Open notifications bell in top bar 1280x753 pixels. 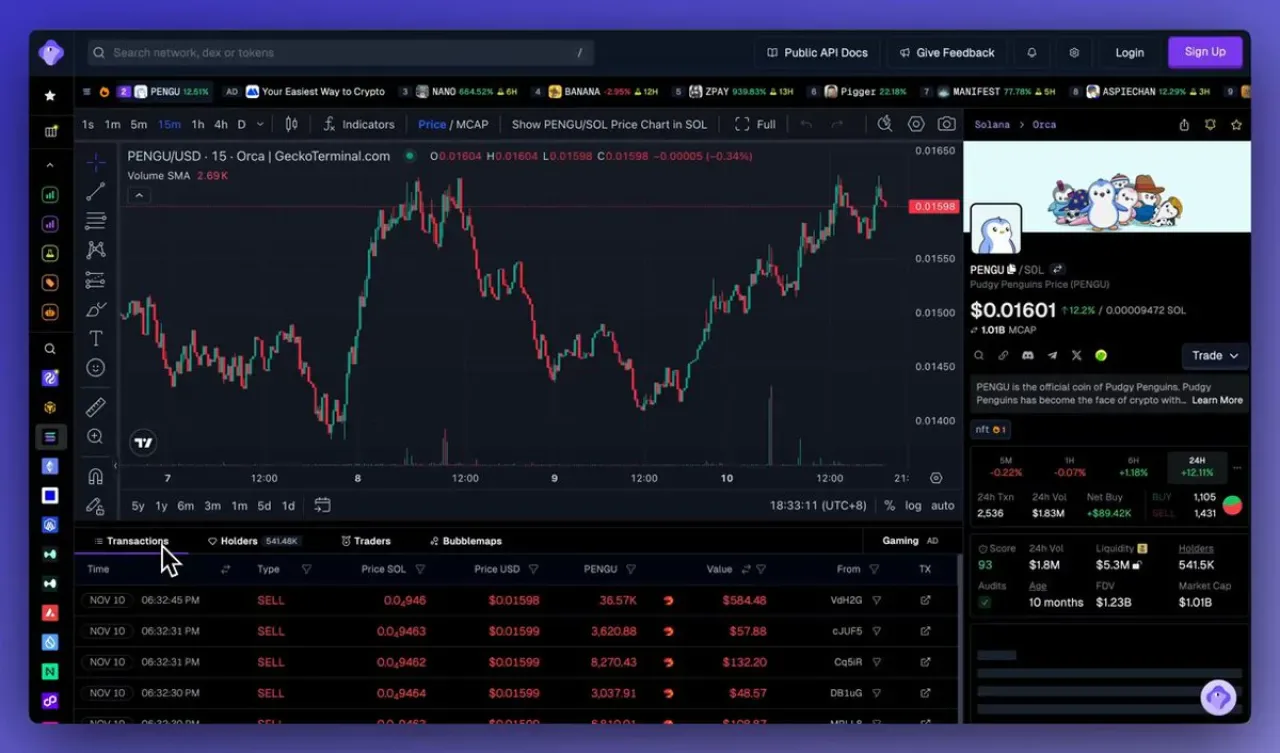(1032, 53)
